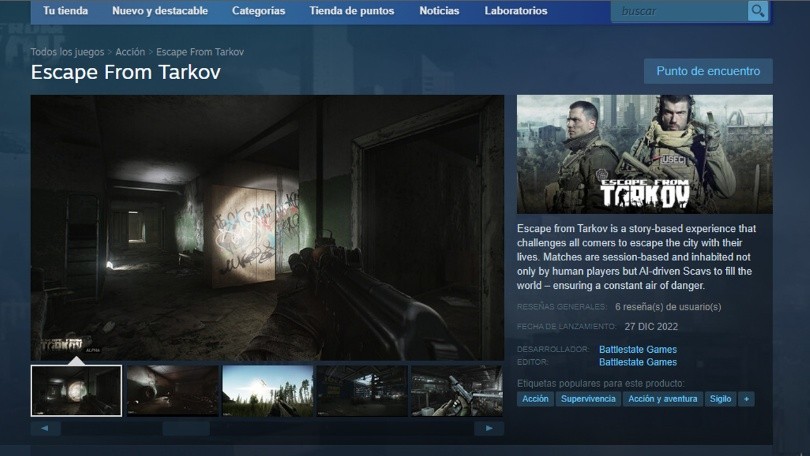The image size is (810, 456).
Task: Click the Escape From Tarkov header image
Action: 645,154
